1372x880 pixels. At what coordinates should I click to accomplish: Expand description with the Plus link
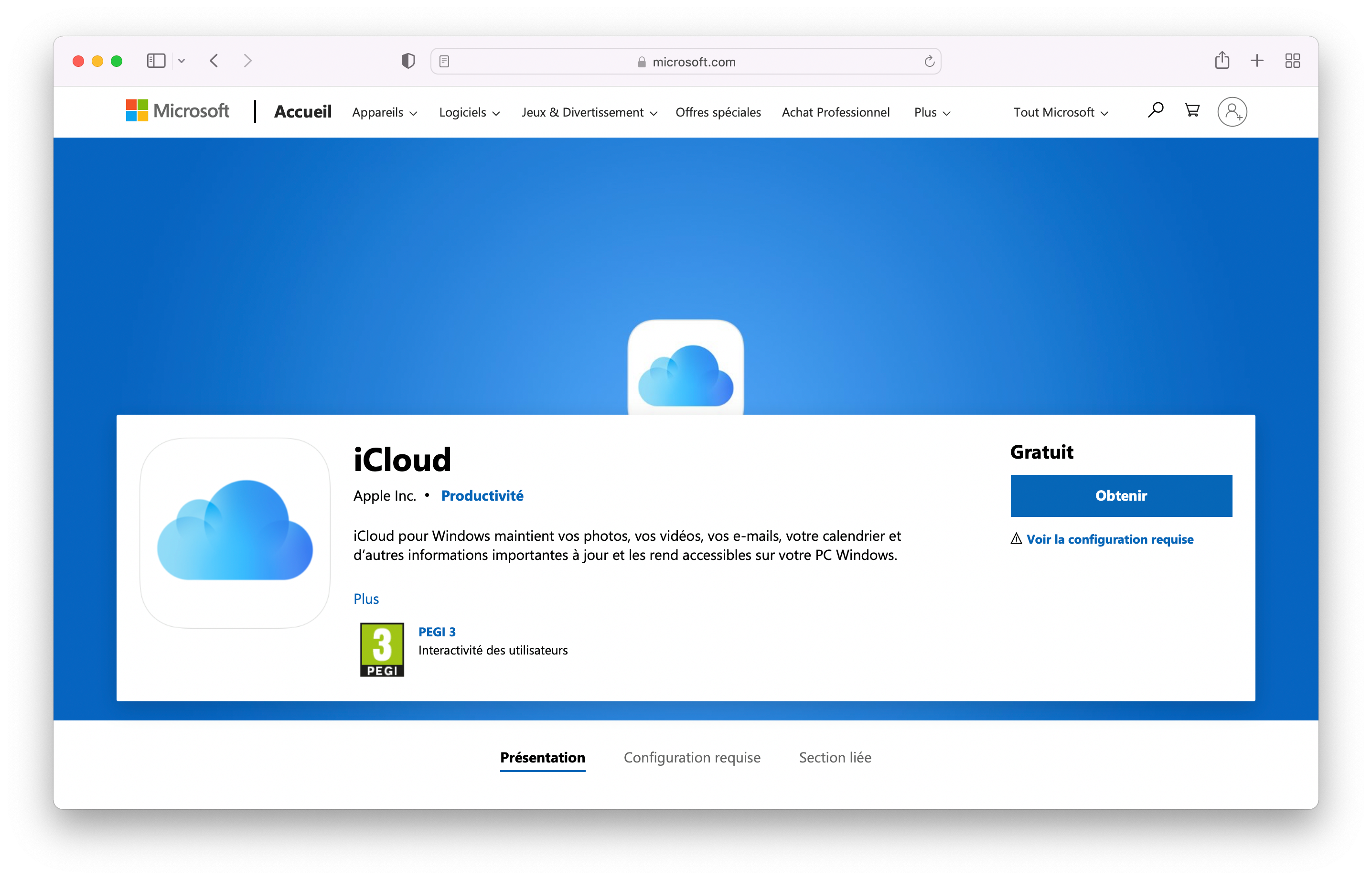coord(366,598)
